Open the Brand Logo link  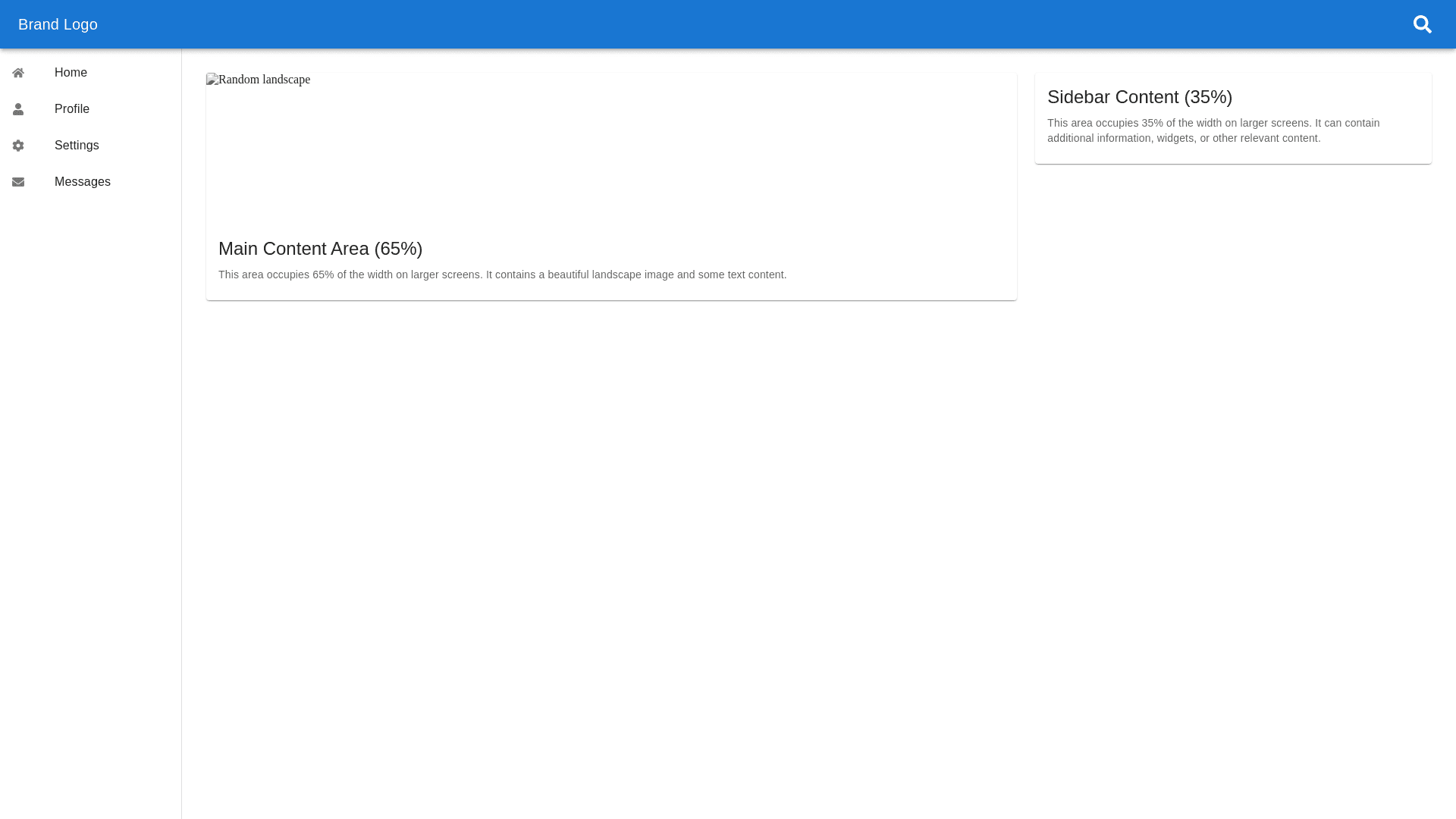point(58,24)
